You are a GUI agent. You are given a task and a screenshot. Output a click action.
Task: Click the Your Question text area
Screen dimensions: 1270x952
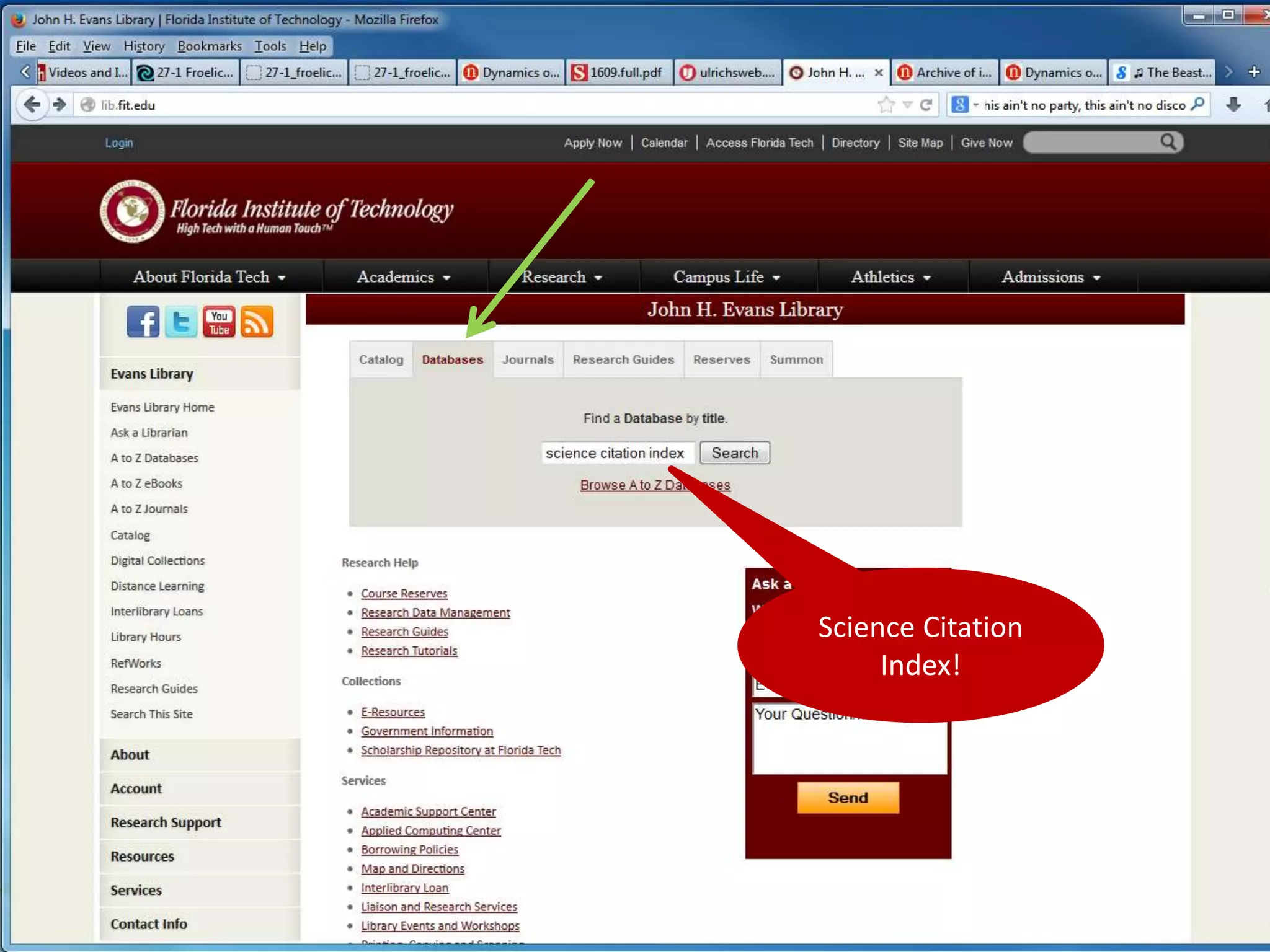click(850, 738)
